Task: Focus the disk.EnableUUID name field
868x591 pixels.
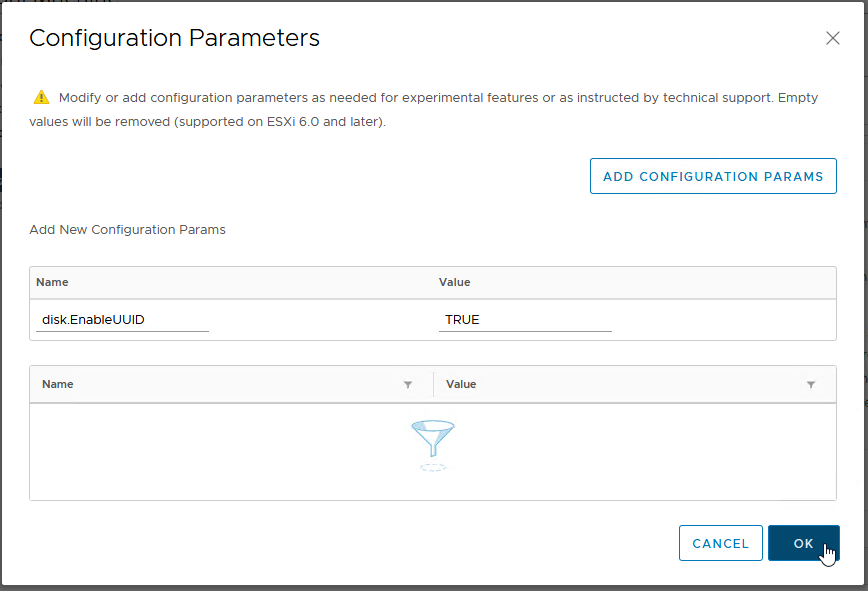Action: point(122,320)
